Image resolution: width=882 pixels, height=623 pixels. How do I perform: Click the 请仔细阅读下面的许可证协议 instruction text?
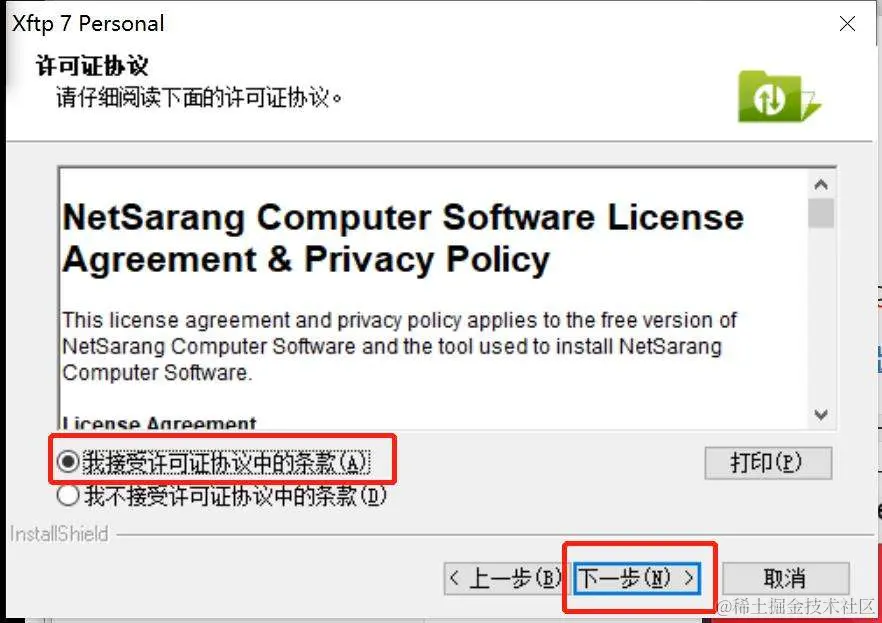(x=199, y=98)
